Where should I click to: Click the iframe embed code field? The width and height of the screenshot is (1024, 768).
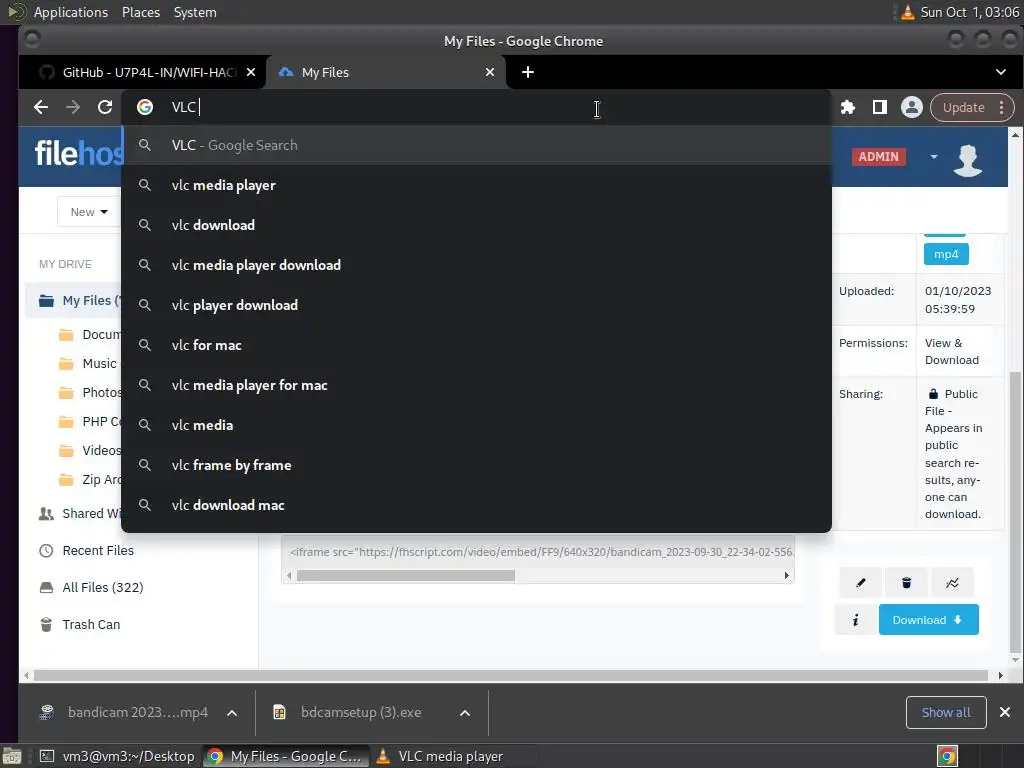pos(537,552)
